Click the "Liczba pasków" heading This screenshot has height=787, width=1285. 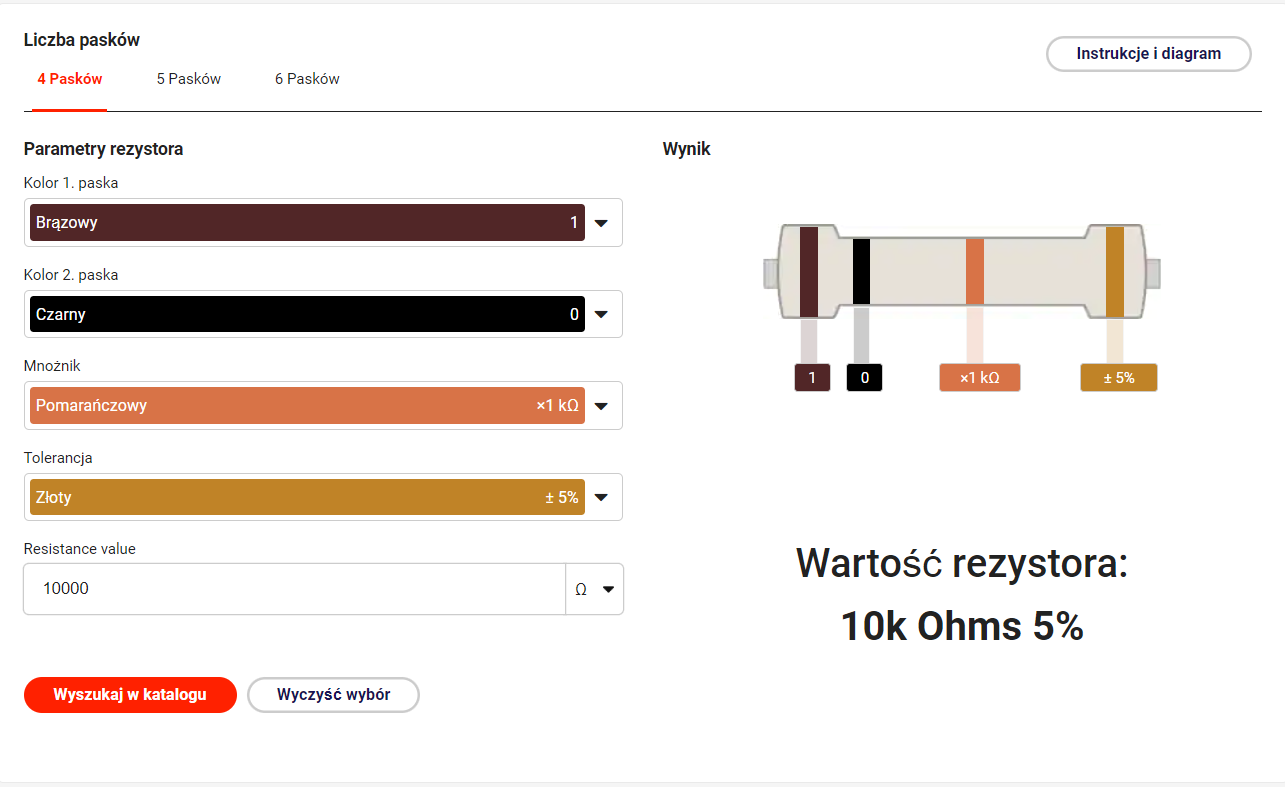82,40
